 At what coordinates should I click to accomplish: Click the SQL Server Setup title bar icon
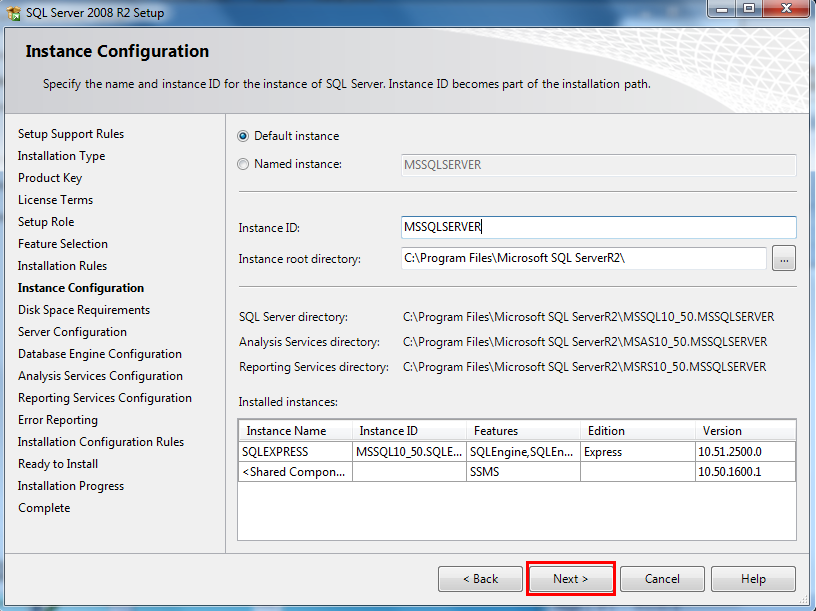pyautogui.click(x=13, y=12)
